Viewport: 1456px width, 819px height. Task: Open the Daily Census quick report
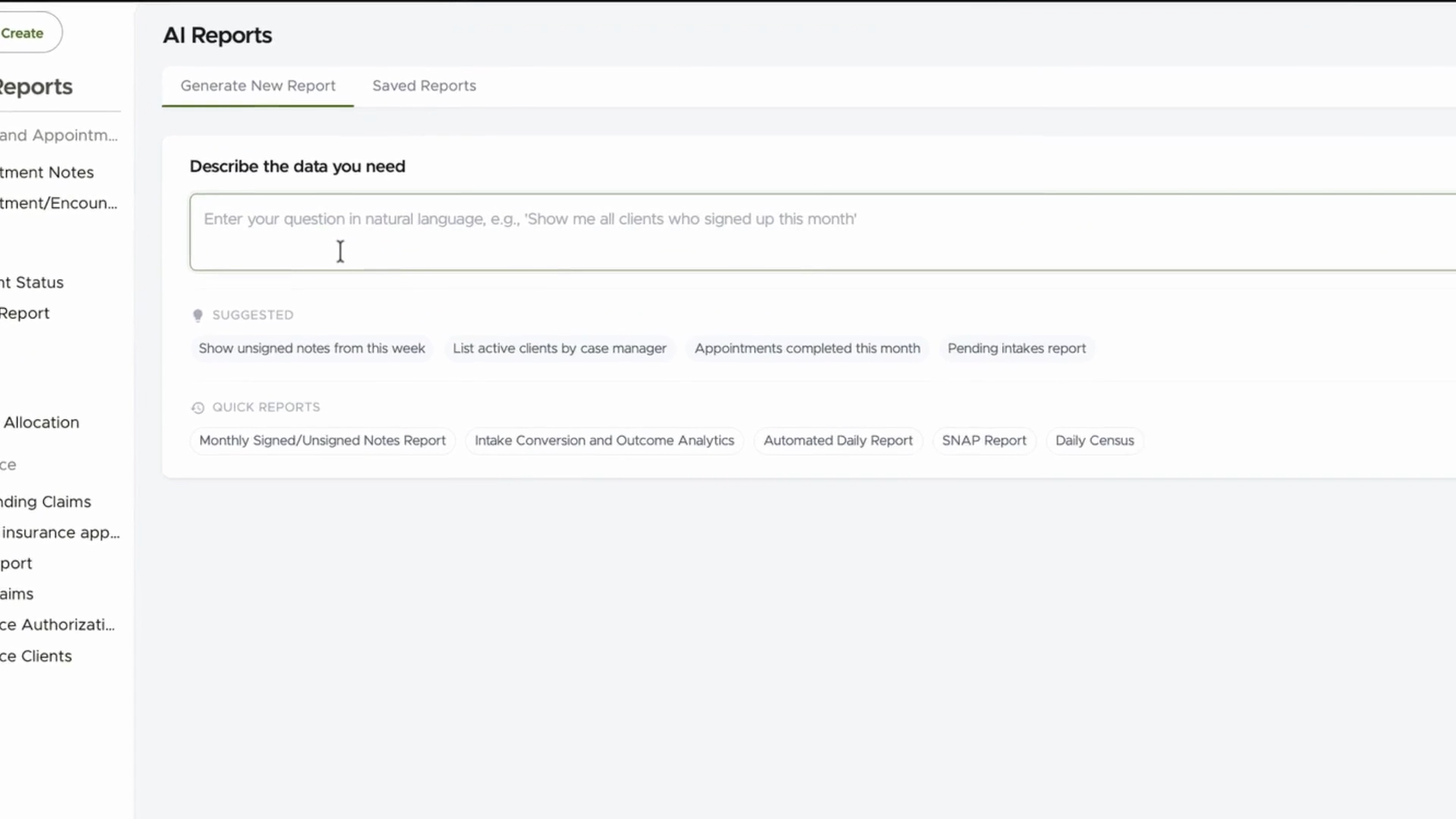1094,441
